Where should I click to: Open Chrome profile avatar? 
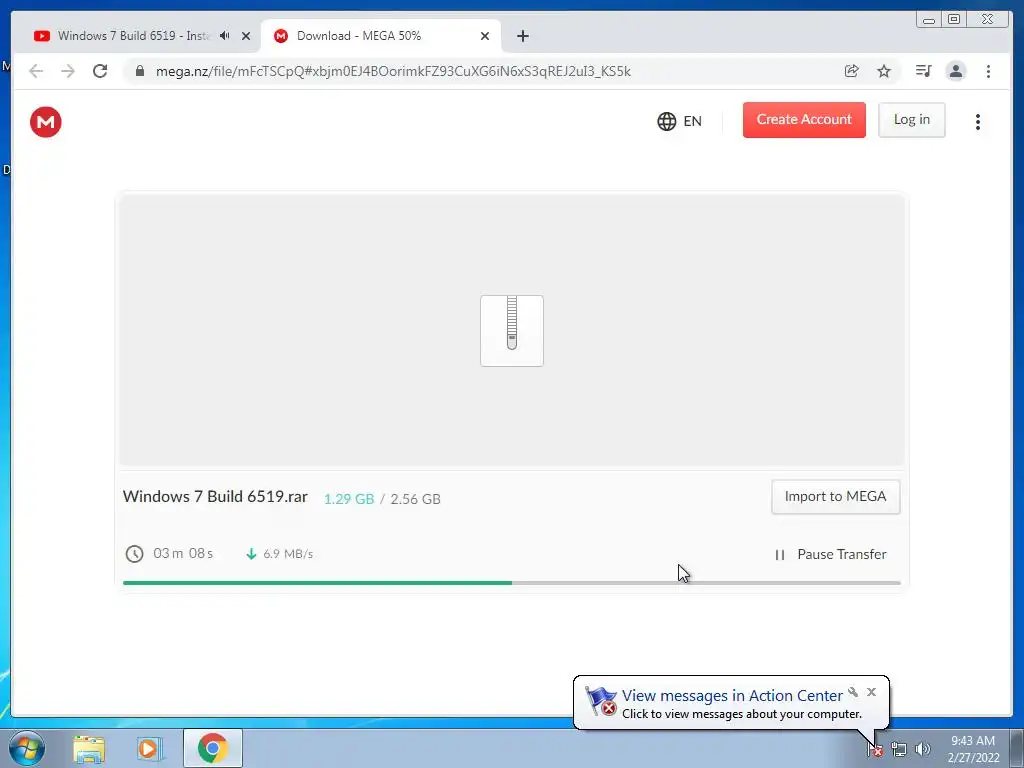click(x=955, y=71)
